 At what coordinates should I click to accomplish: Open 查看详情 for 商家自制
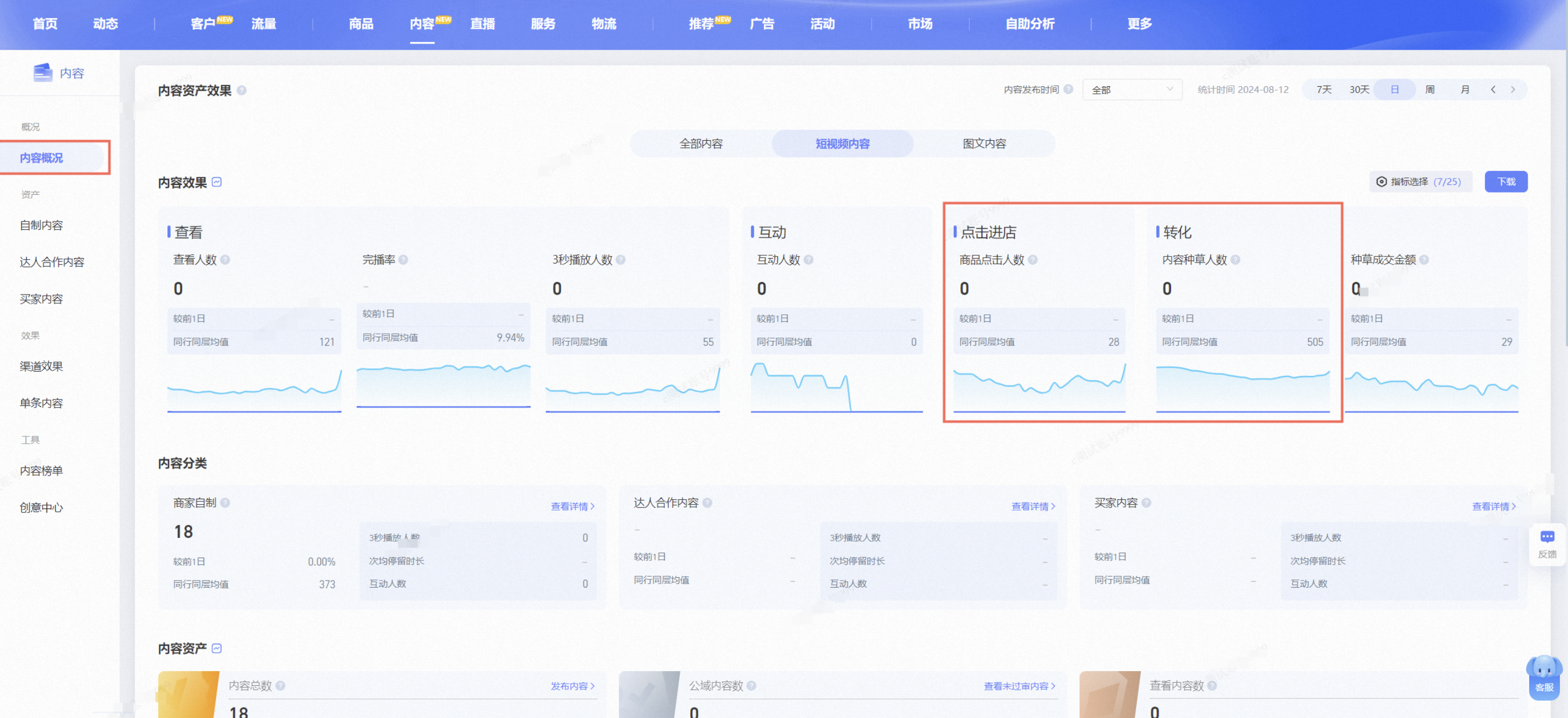572,506
